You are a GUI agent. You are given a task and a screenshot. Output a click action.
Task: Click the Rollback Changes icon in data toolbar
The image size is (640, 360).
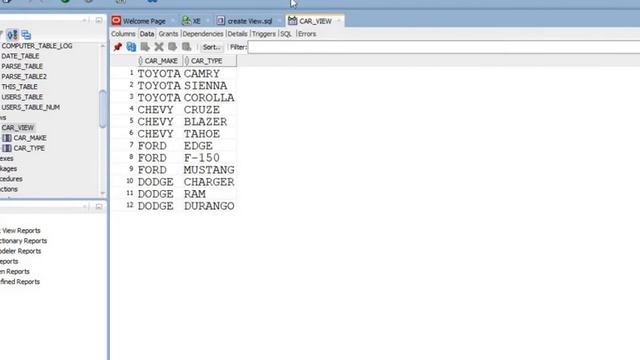(x=186, y=47)
